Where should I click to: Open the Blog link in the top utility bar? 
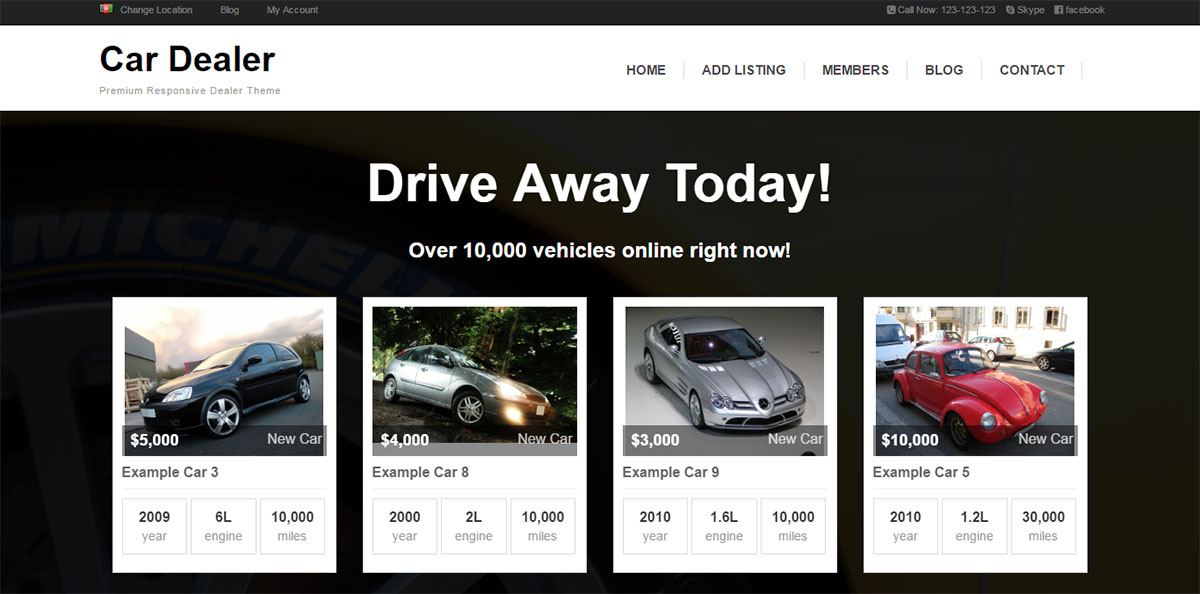[x=230, y=10]
